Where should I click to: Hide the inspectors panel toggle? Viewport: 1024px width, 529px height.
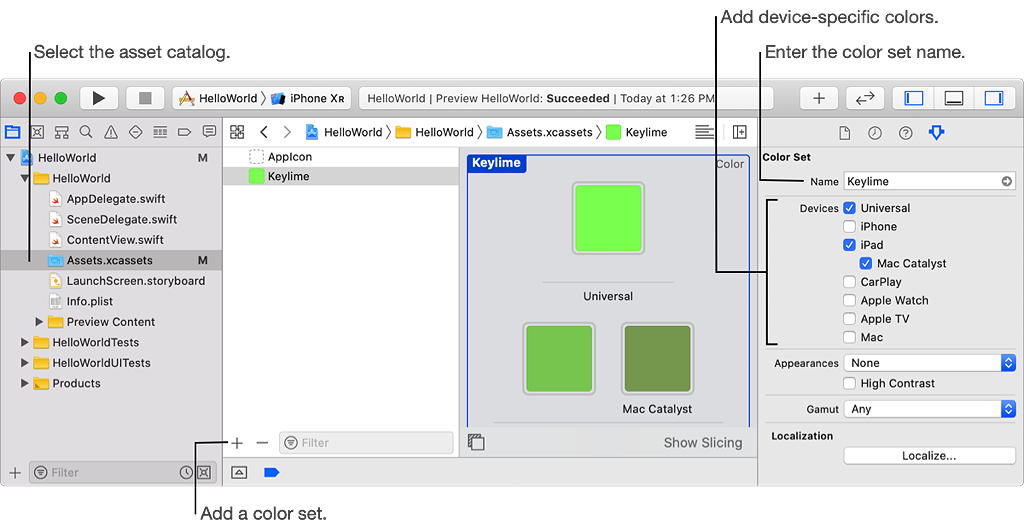click(x=994, y=99)
